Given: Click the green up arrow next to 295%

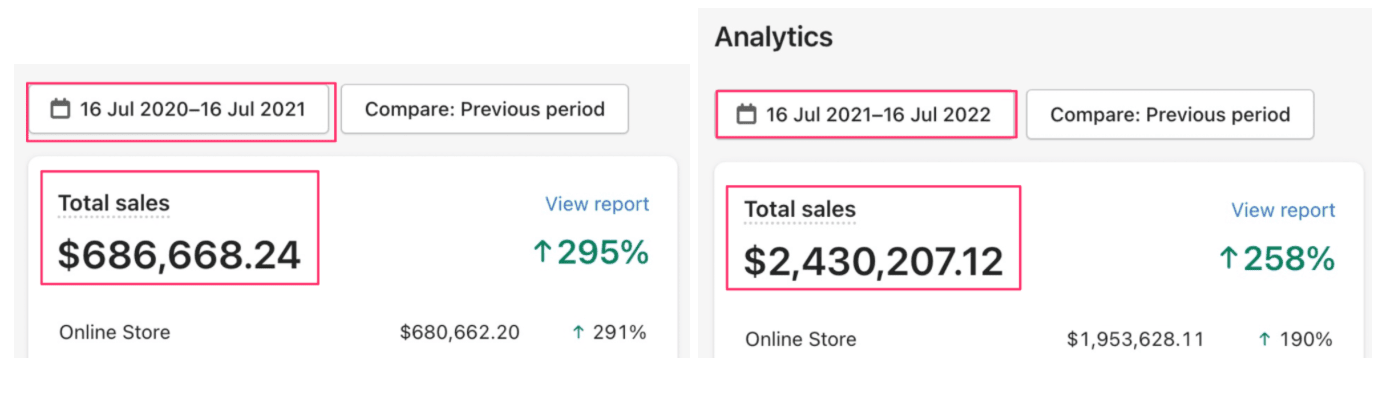Looking at the screenshot, I should click(542, 253).
